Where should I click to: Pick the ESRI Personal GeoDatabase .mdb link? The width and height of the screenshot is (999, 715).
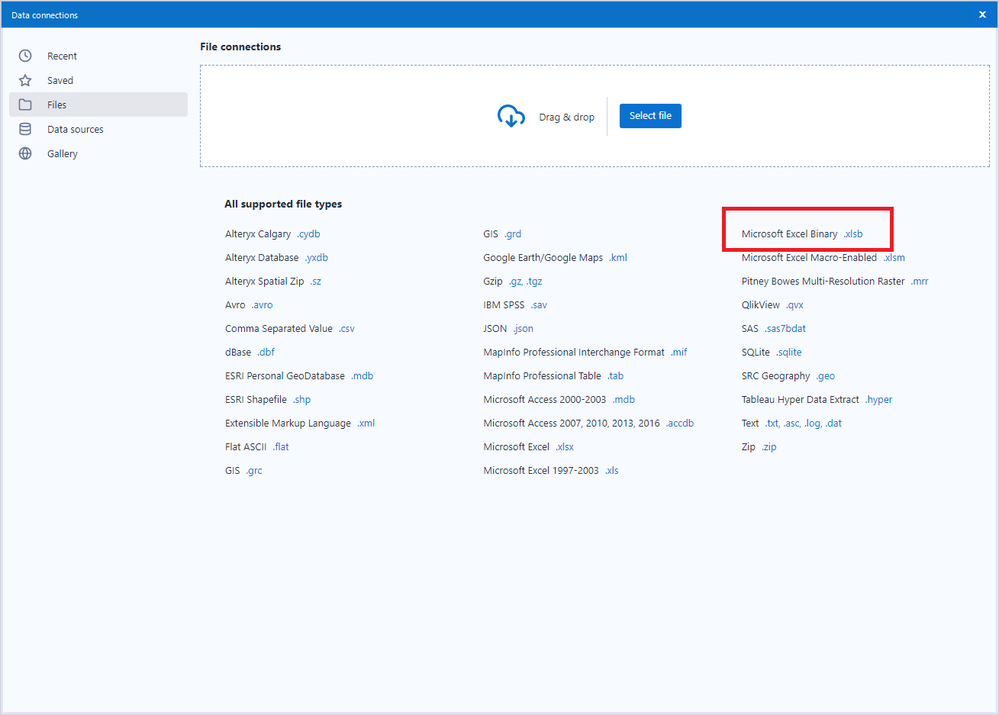362,376
